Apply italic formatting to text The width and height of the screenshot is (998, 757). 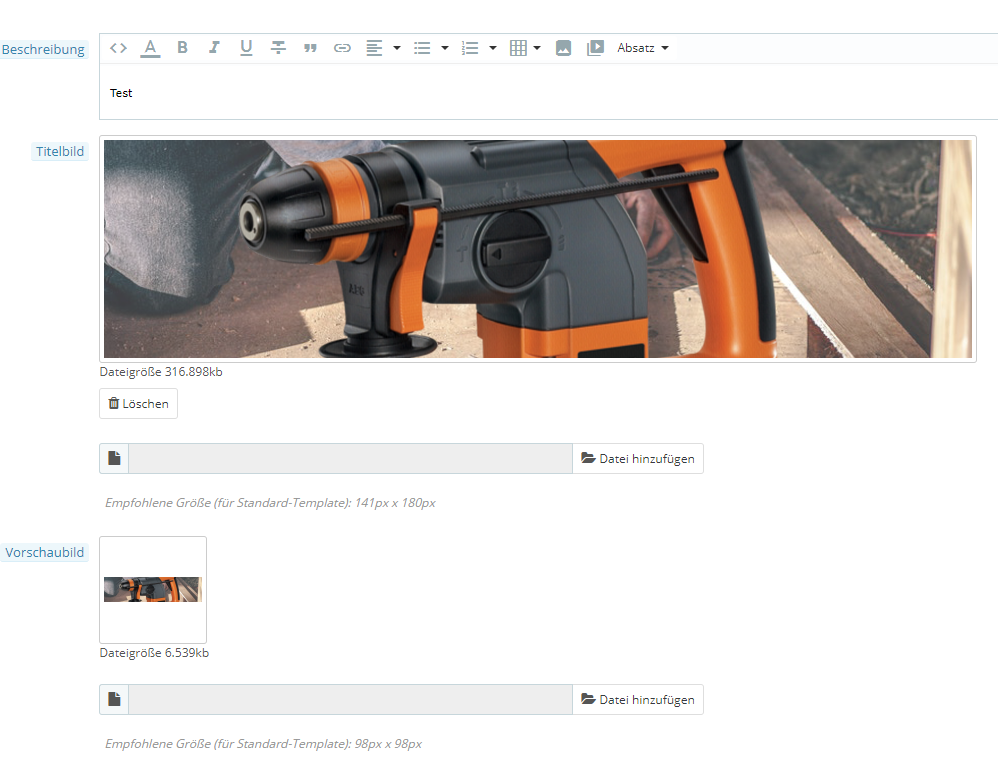(214, 48)
